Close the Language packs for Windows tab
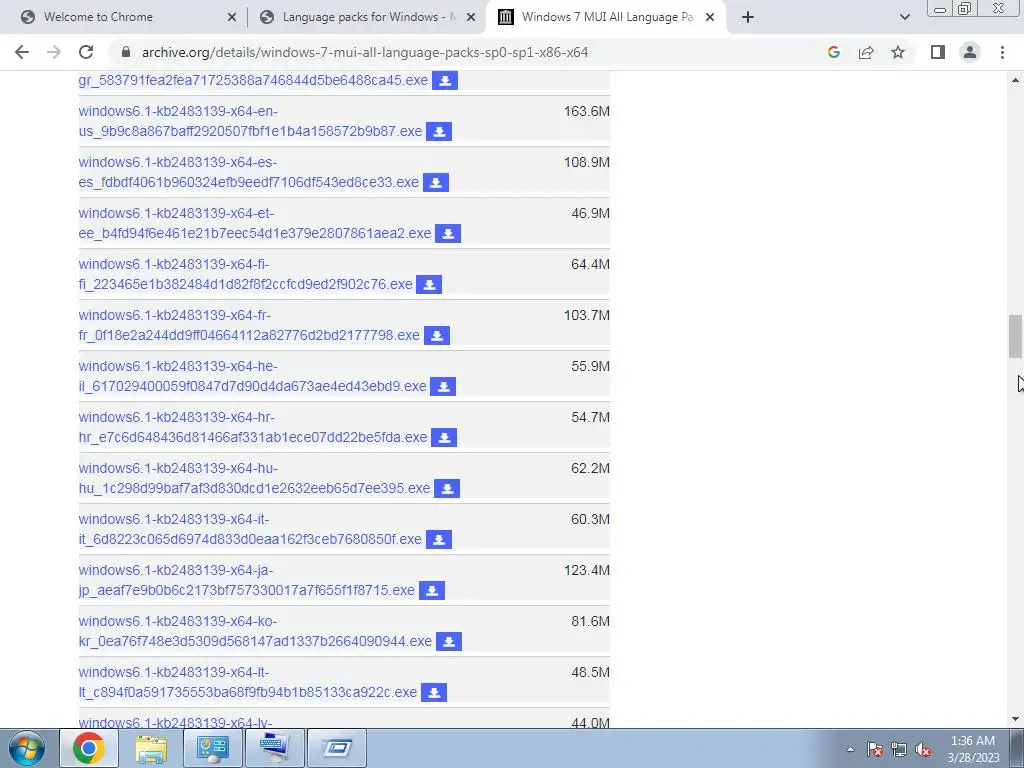1024x768 pixels. tap(471, 17)
